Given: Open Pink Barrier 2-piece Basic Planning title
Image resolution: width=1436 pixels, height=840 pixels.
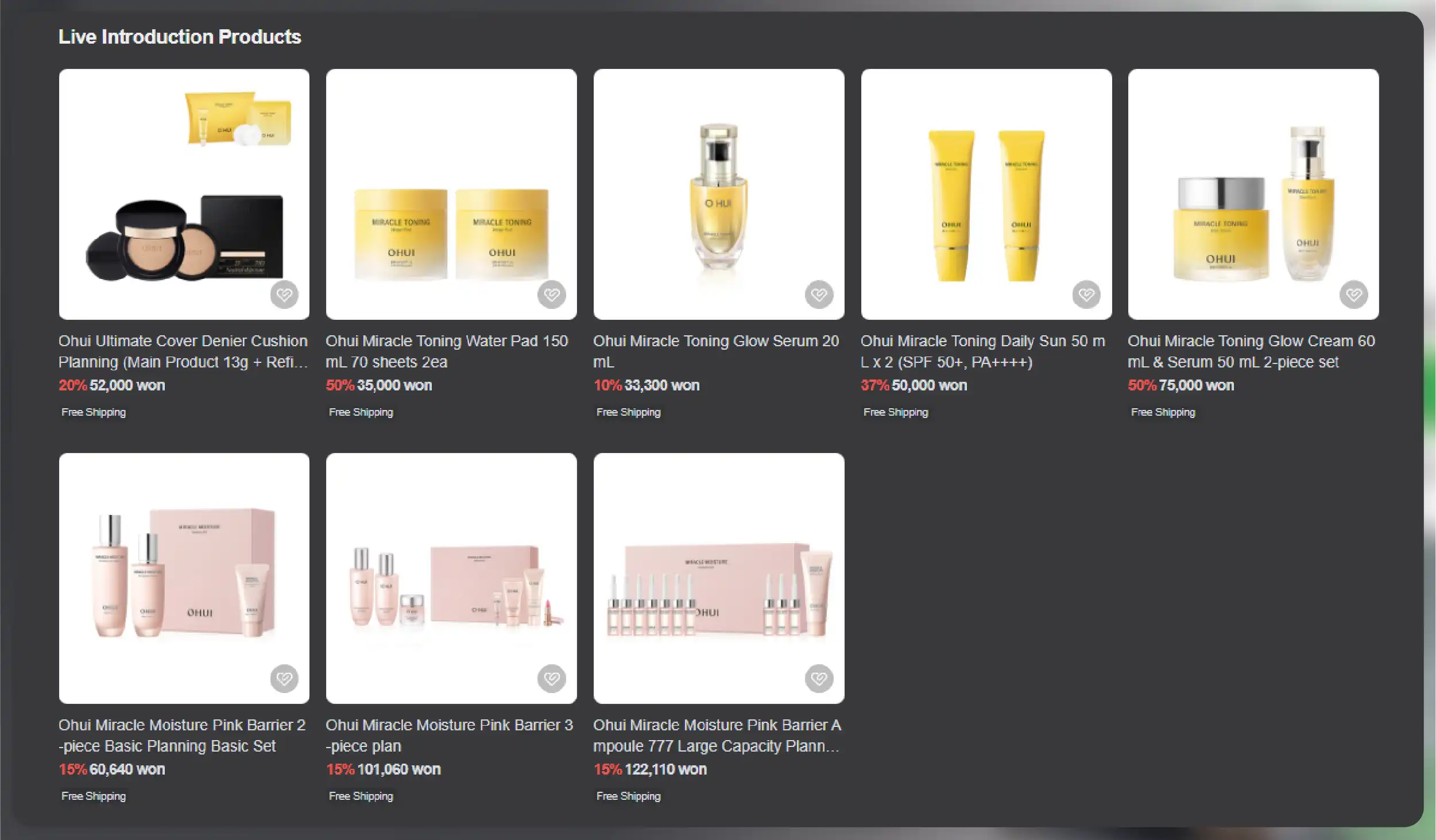Looking at the screenshot, I should 182,736.
